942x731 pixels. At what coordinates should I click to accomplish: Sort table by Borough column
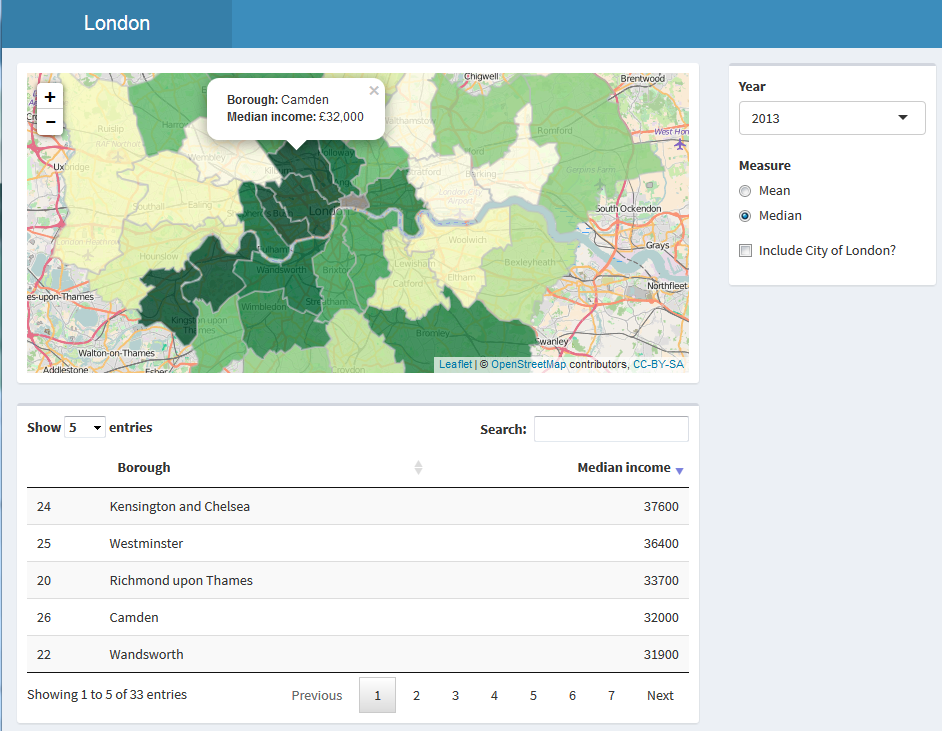pyautogui.click(x=144, y=467)
